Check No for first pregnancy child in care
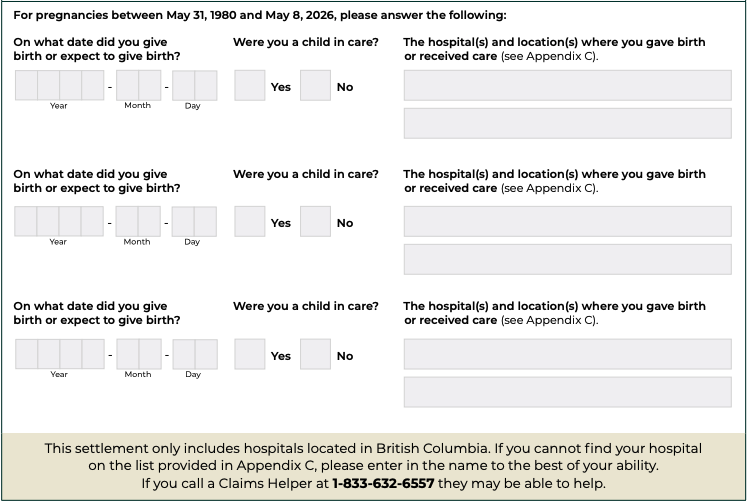 click(315, 86)
